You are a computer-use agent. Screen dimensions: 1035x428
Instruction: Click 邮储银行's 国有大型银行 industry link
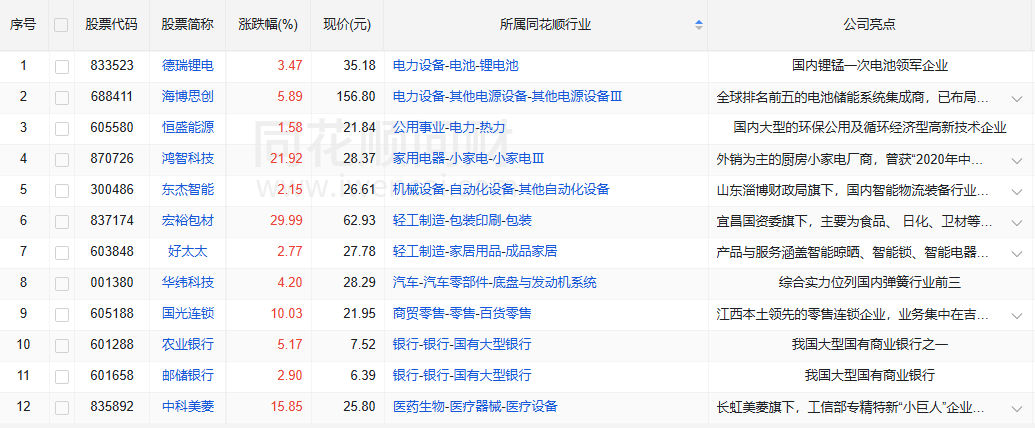[x=462, y=376]
